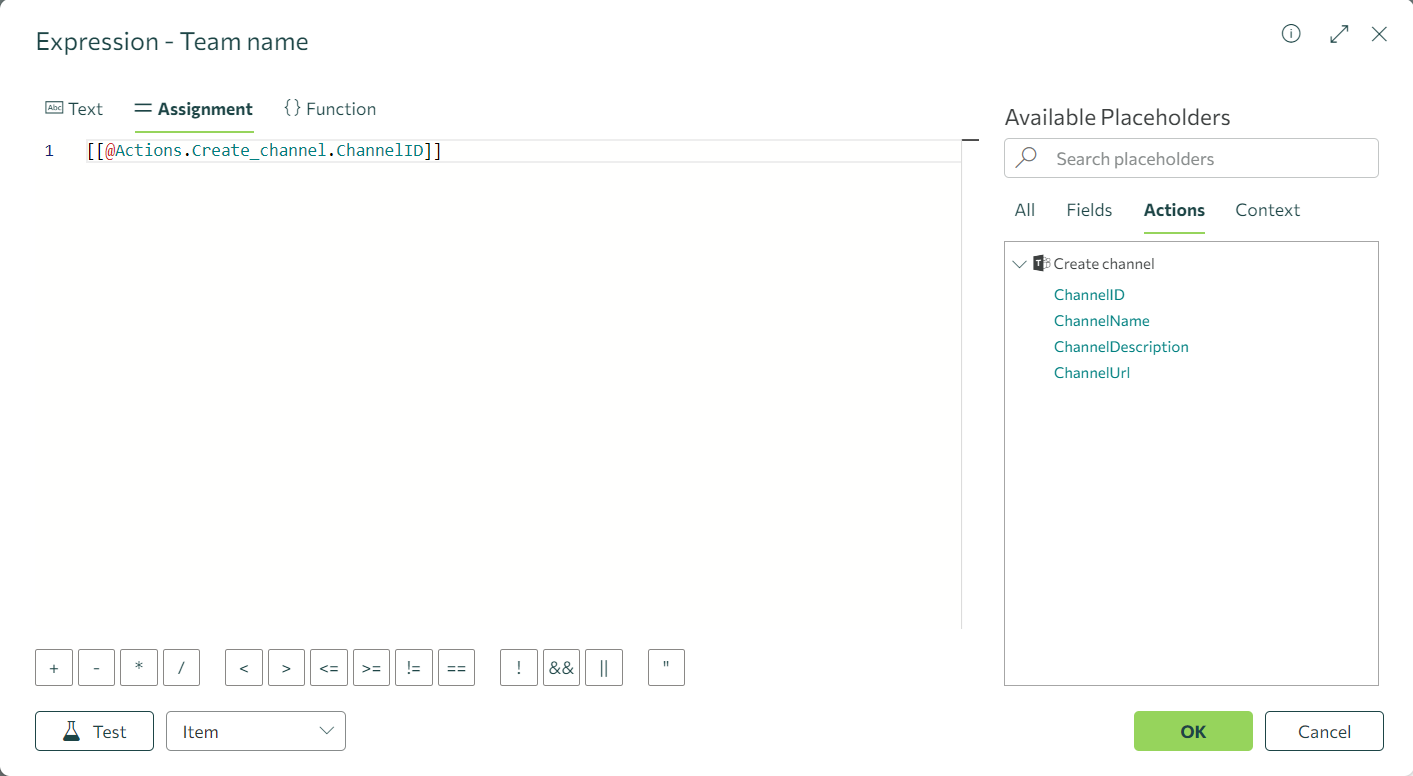Click the Teams icon beside Create channel
Viewport: 1413px width, 776px height.
(1041, 264)
